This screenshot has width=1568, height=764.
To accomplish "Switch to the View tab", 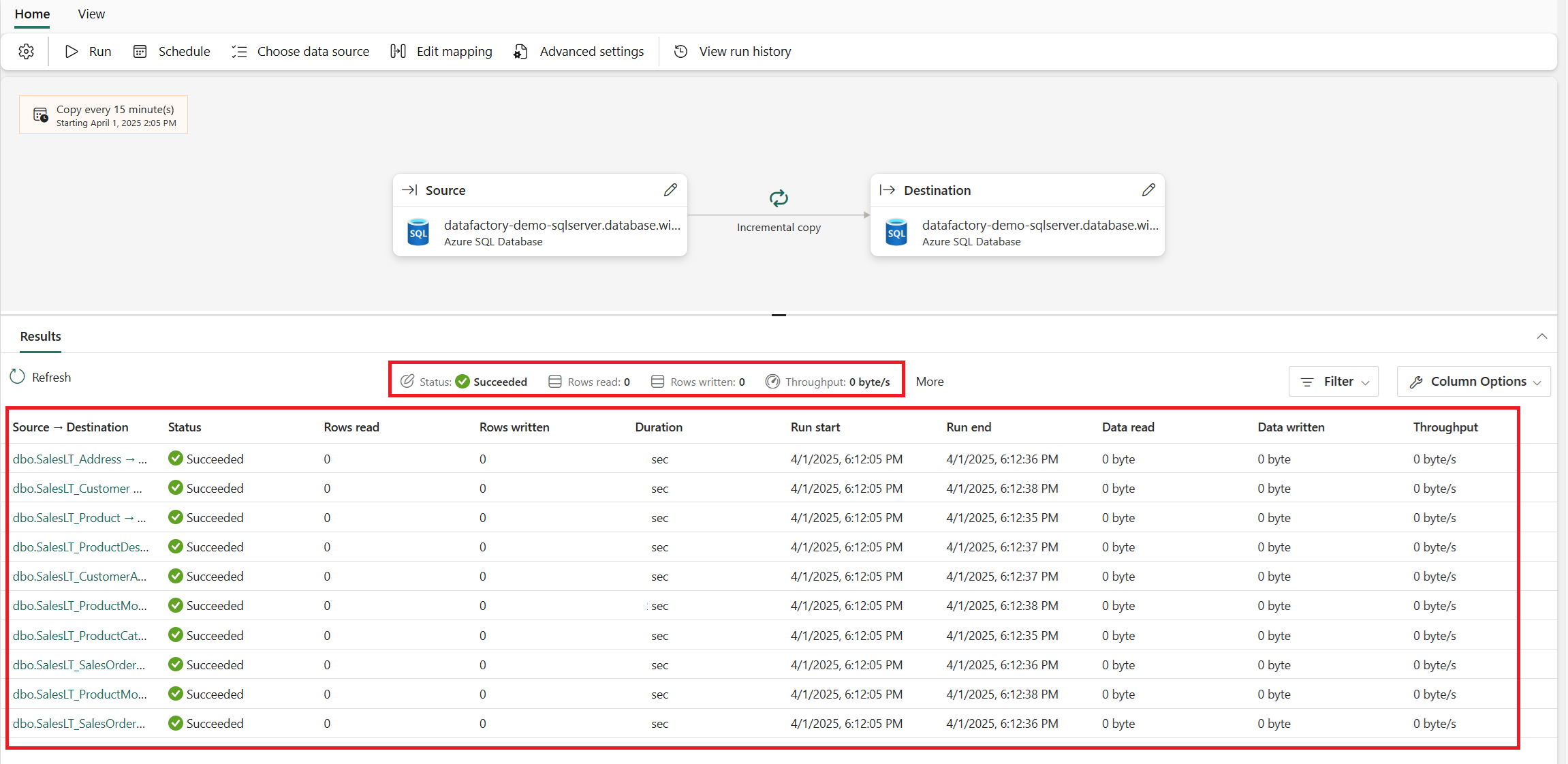I will (x=91, y=14).
